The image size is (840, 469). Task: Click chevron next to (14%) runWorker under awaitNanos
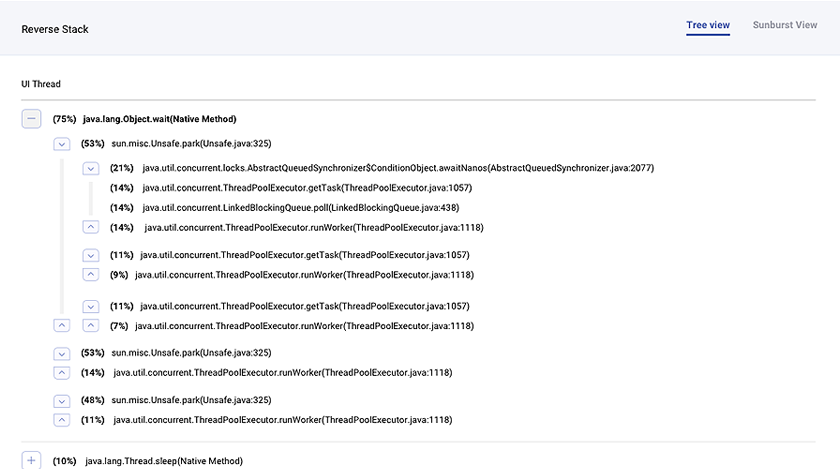pyautogui.click(x=91, y=228)
